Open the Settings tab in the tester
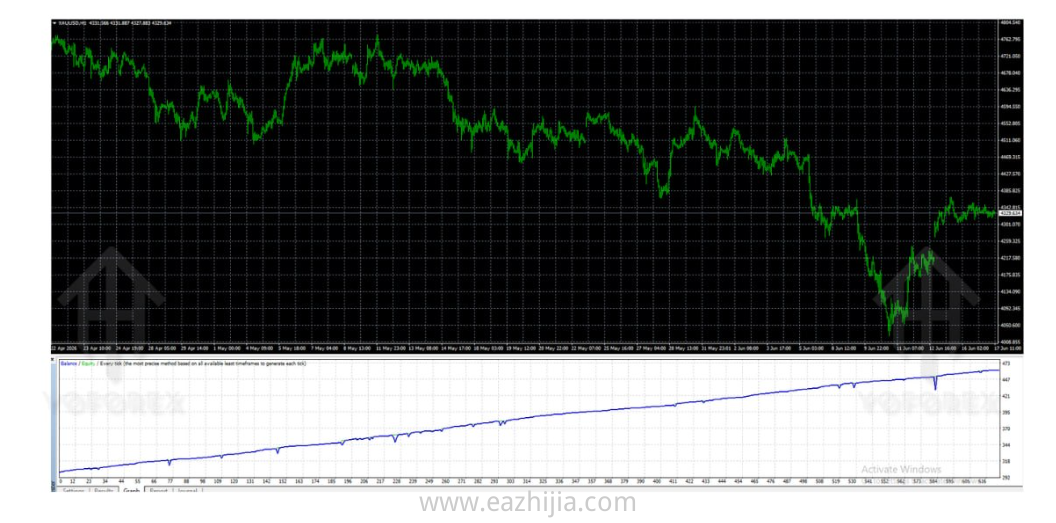Viewport: 1056px width, 523px height. pyautogui.click(x=73, y=491)
